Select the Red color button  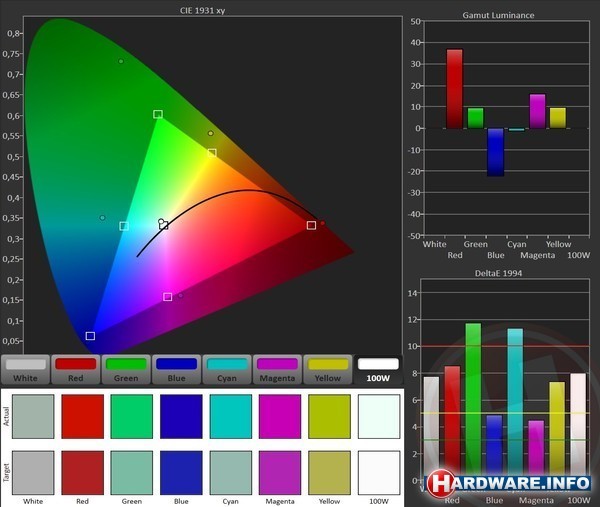(x=76, y=370)
